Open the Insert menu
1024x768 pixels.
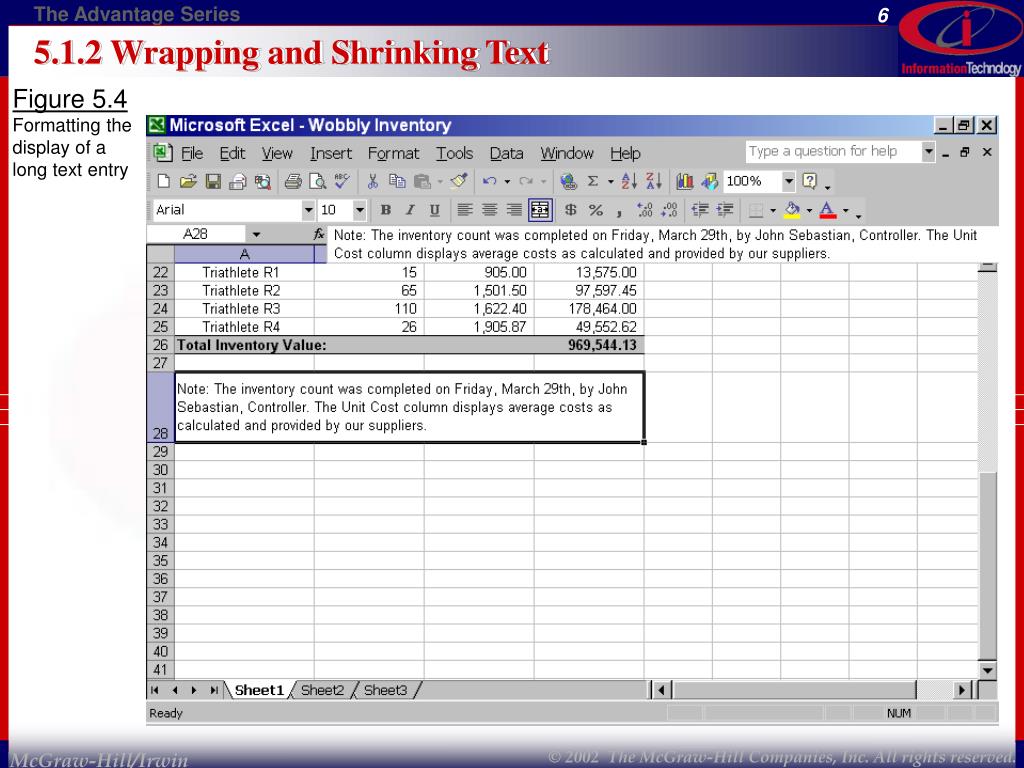click(x=331, y=153)
